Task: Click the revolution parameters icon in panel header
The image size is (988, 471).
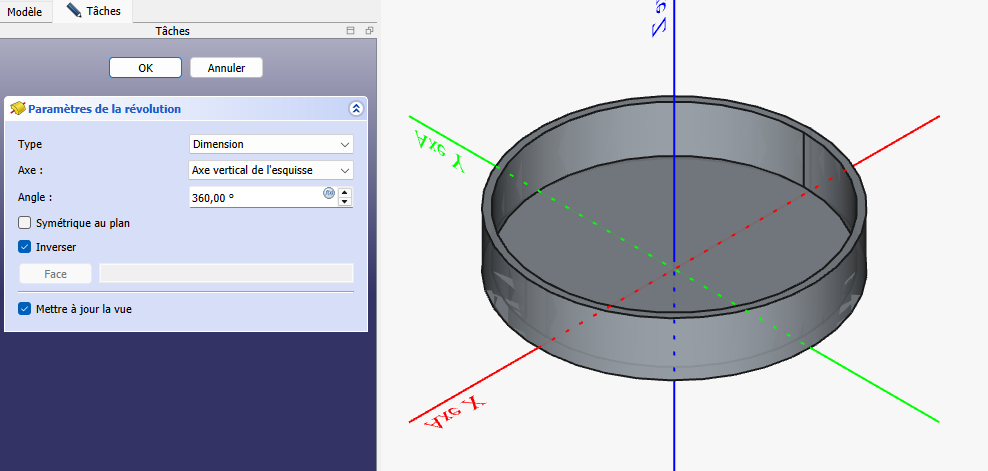Action: pyautogui.click(x=17, y=108)
